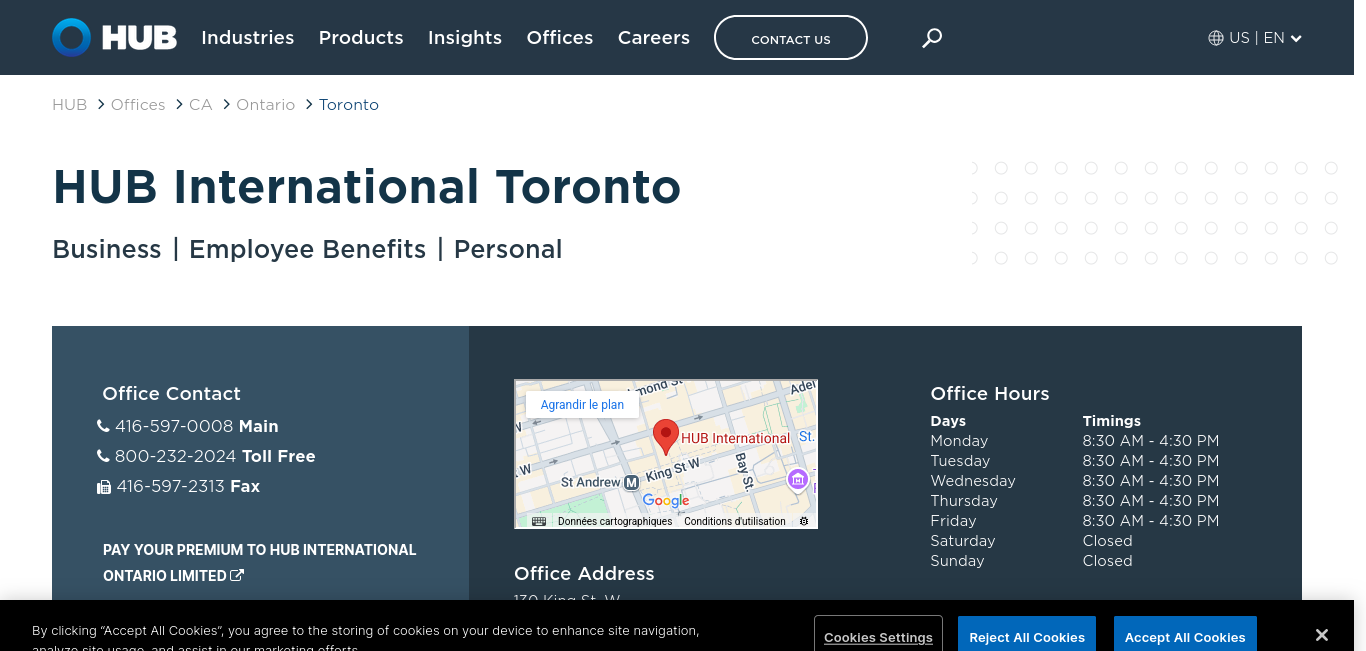Click the purple landmark icon on the map
Screen dimensions: 1366x651
[x=798, y=479]
